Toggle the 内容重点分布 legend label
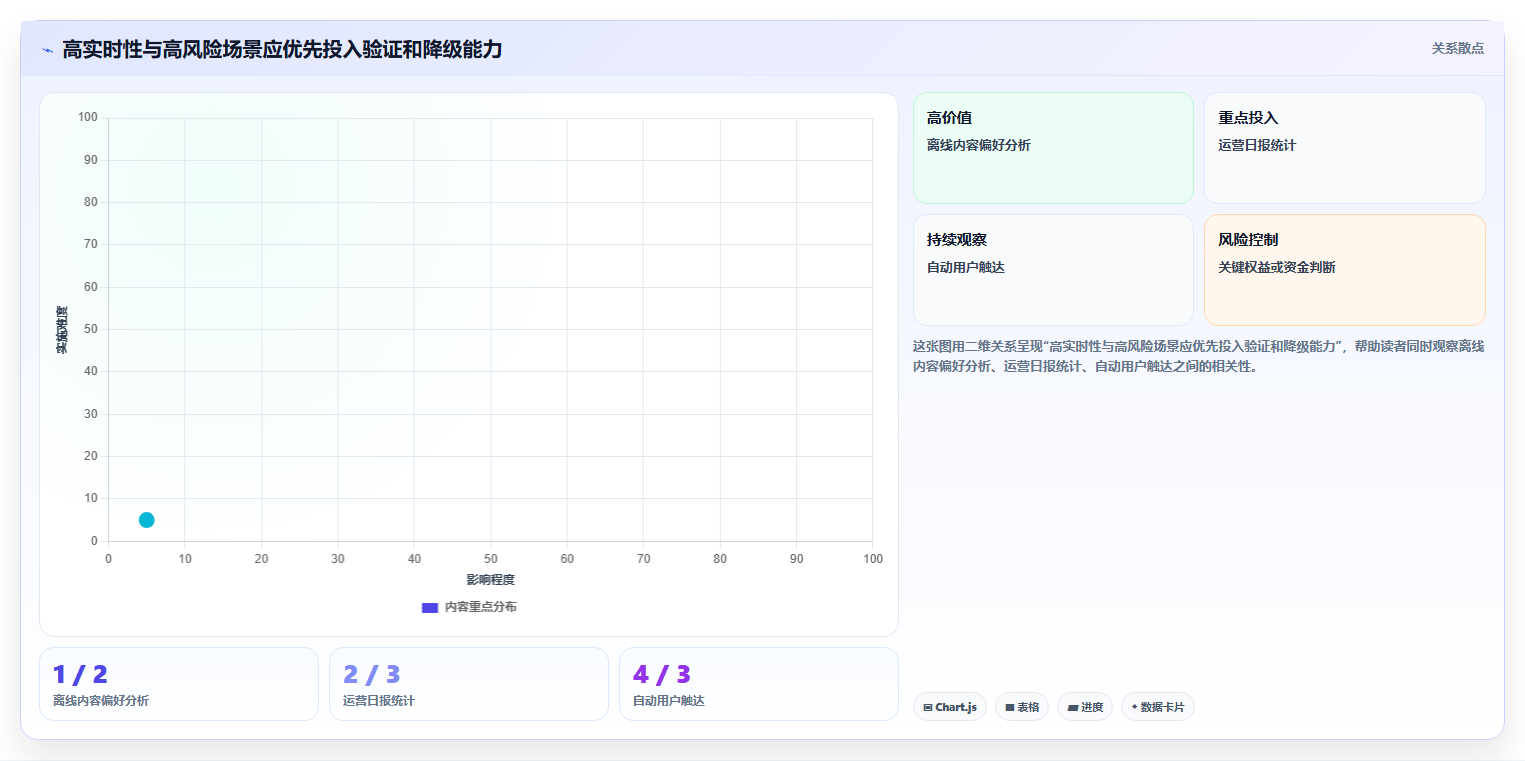The image size is (1525, 761). (481, 607)
